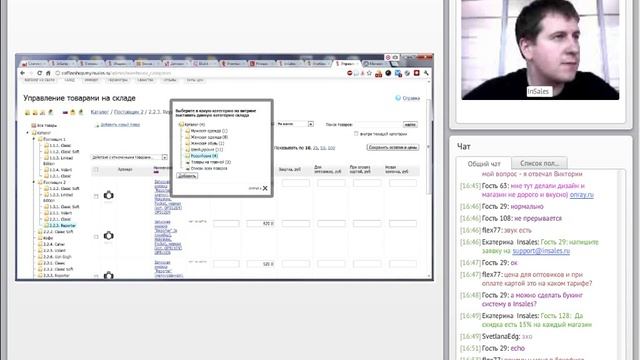640x360 pixels.
Task: Select Кофе folder in category tree
Action: 48,238
